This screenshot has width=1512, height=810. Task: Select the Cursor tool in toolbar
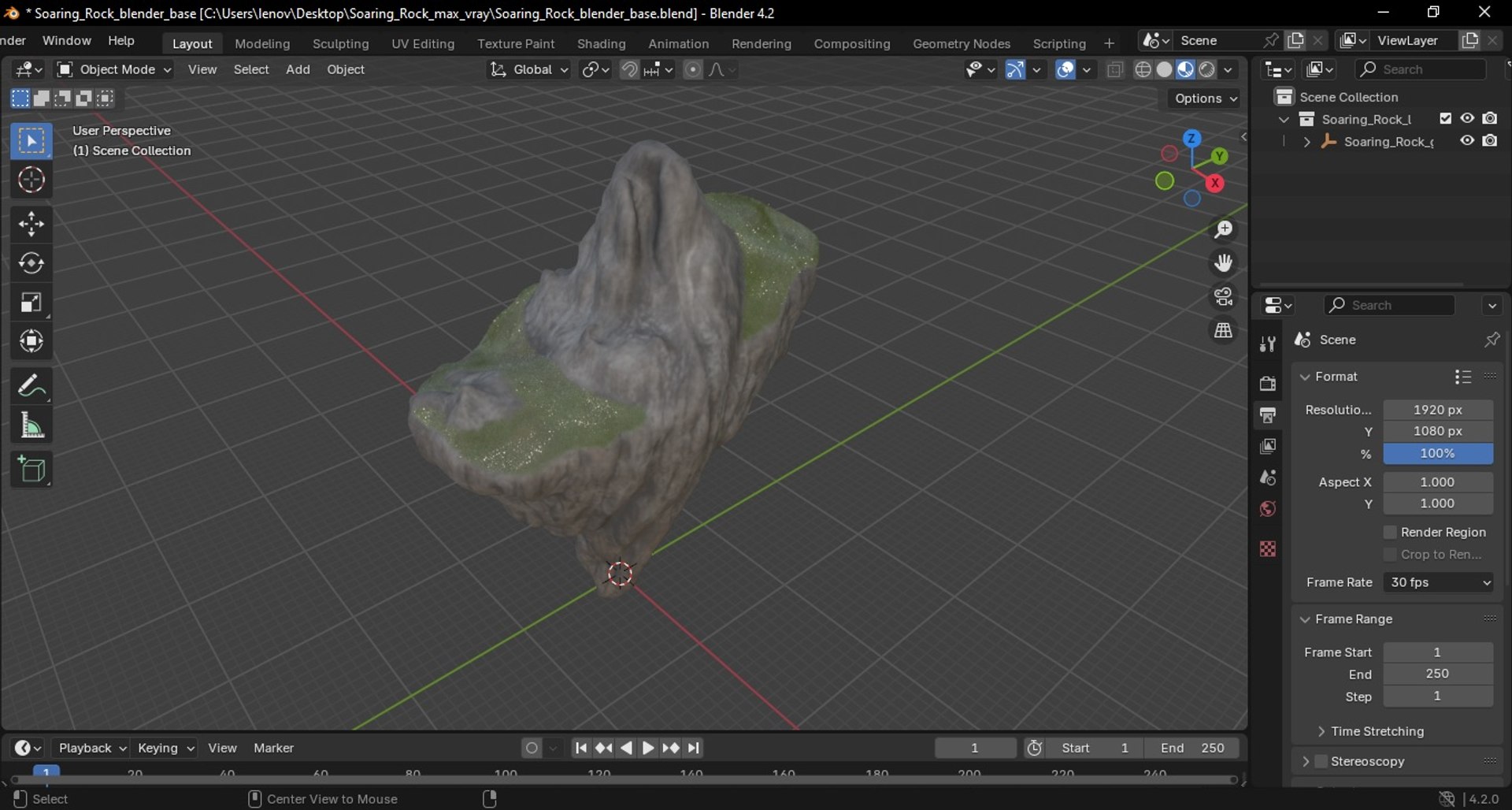[x=31, y=180]
